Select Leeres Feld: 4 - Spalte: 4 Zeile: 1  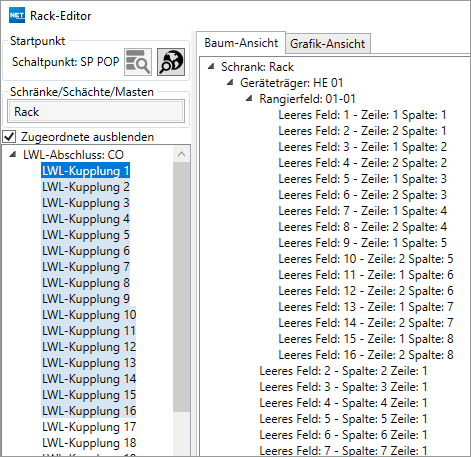pyautogui.click(x=343, y=403)
